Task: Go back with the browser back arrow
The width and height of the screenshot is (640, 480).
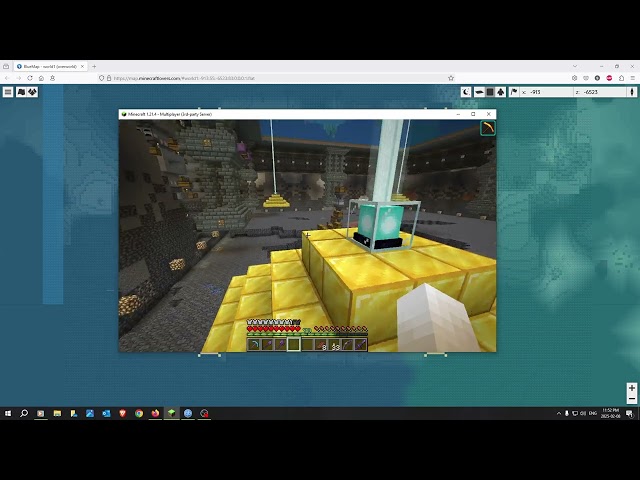Action: tap(7, 78)
